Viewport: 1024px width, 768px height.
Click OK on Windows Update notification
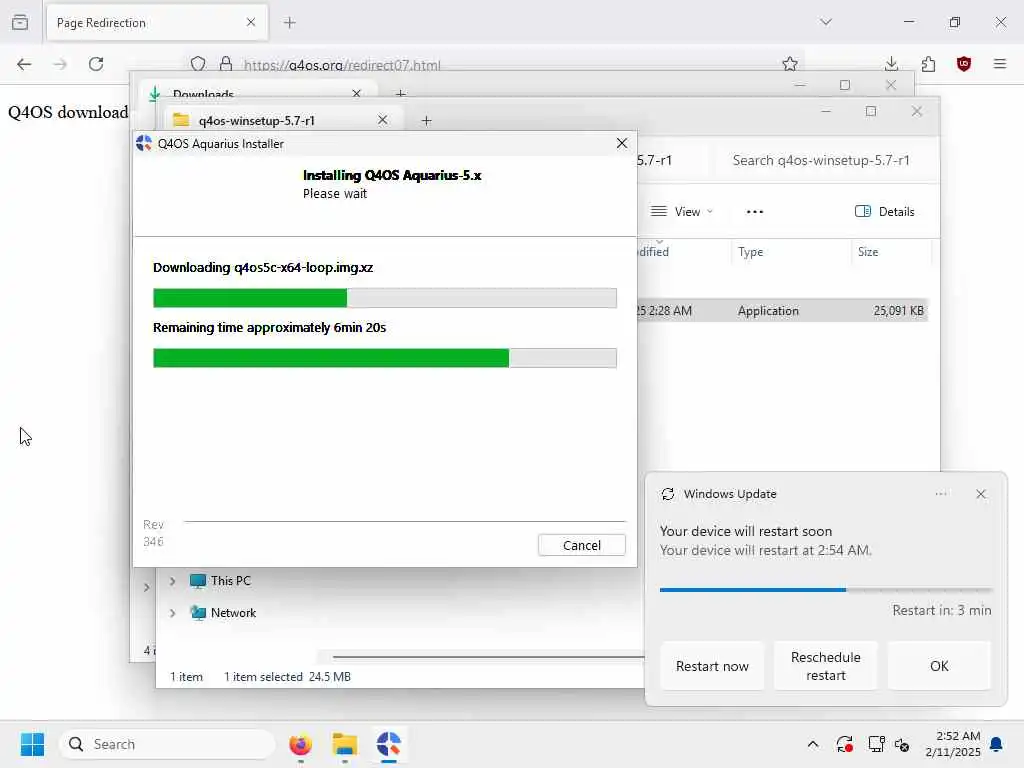pos(939,666)
